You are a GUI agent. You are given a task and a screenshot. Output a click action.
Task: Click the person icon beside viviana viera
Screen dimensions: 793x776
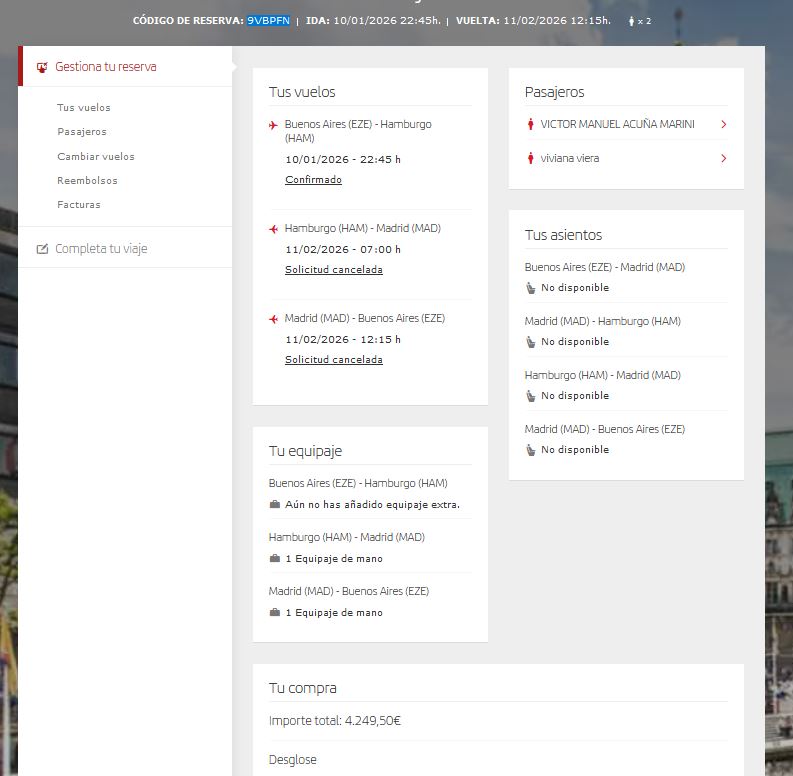[x=530, y=158]
